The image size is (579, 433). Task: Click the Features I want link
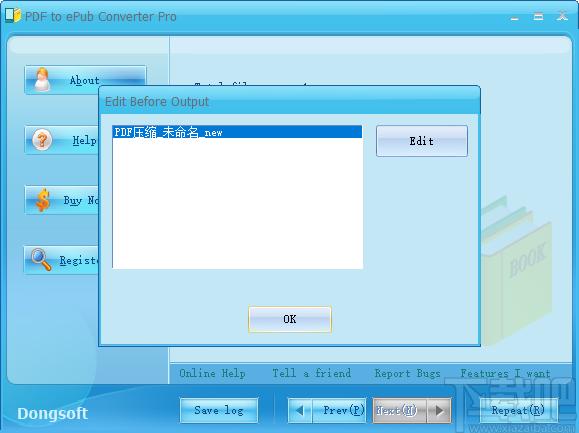[x=505, y=374]
